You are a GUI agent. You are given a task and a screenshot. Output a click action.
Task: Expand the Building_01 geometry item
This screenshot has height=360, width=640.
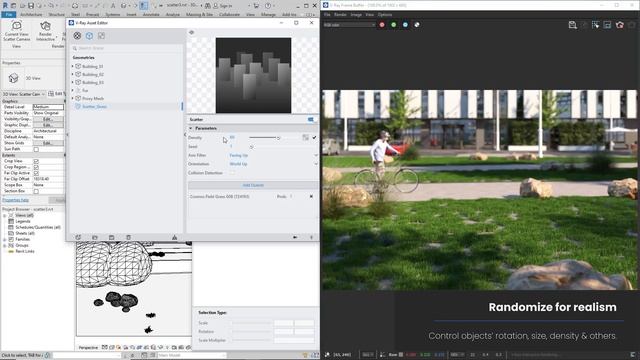73,66
